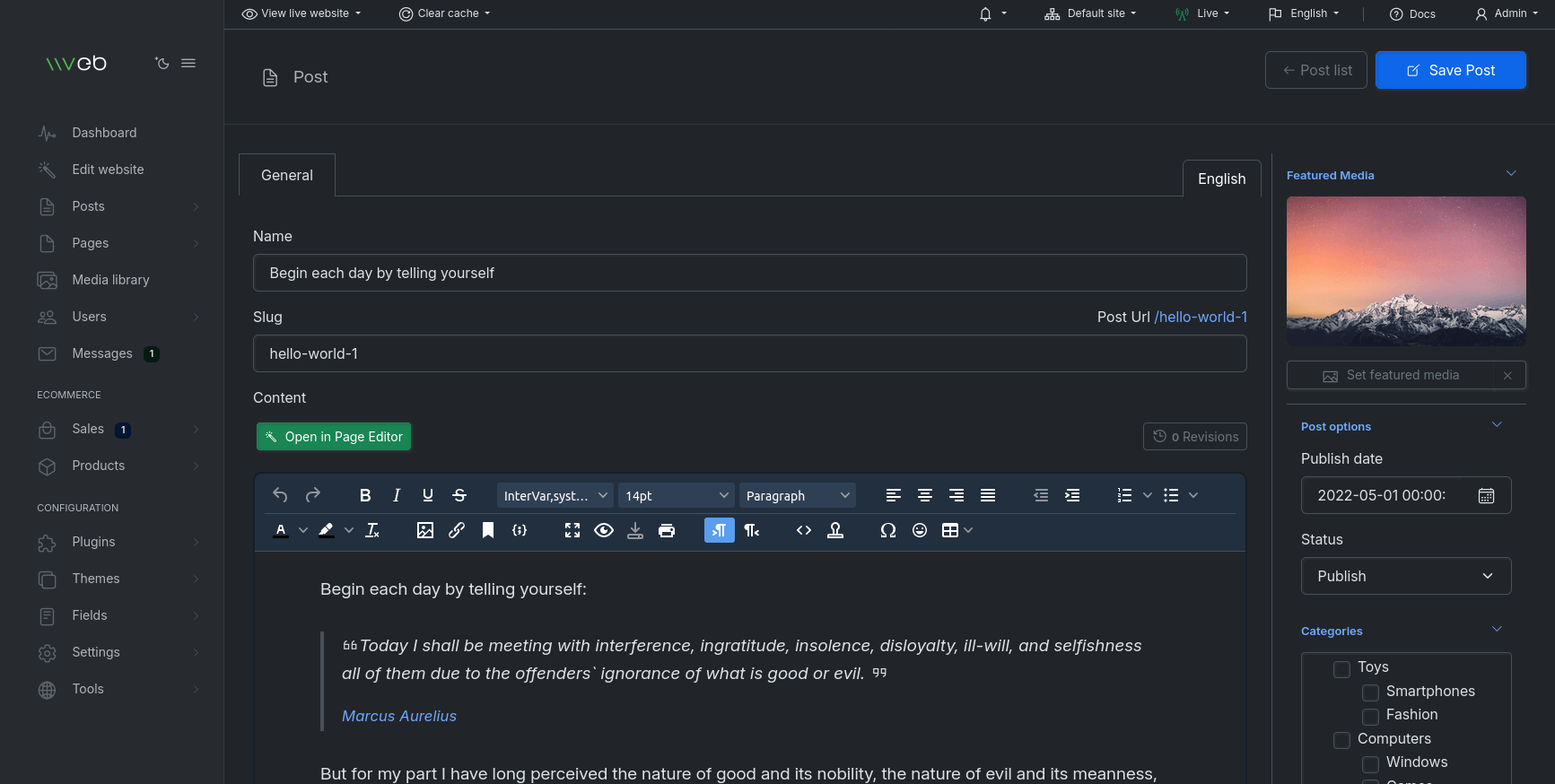Insert special character omega symbol

click(888, 530)
